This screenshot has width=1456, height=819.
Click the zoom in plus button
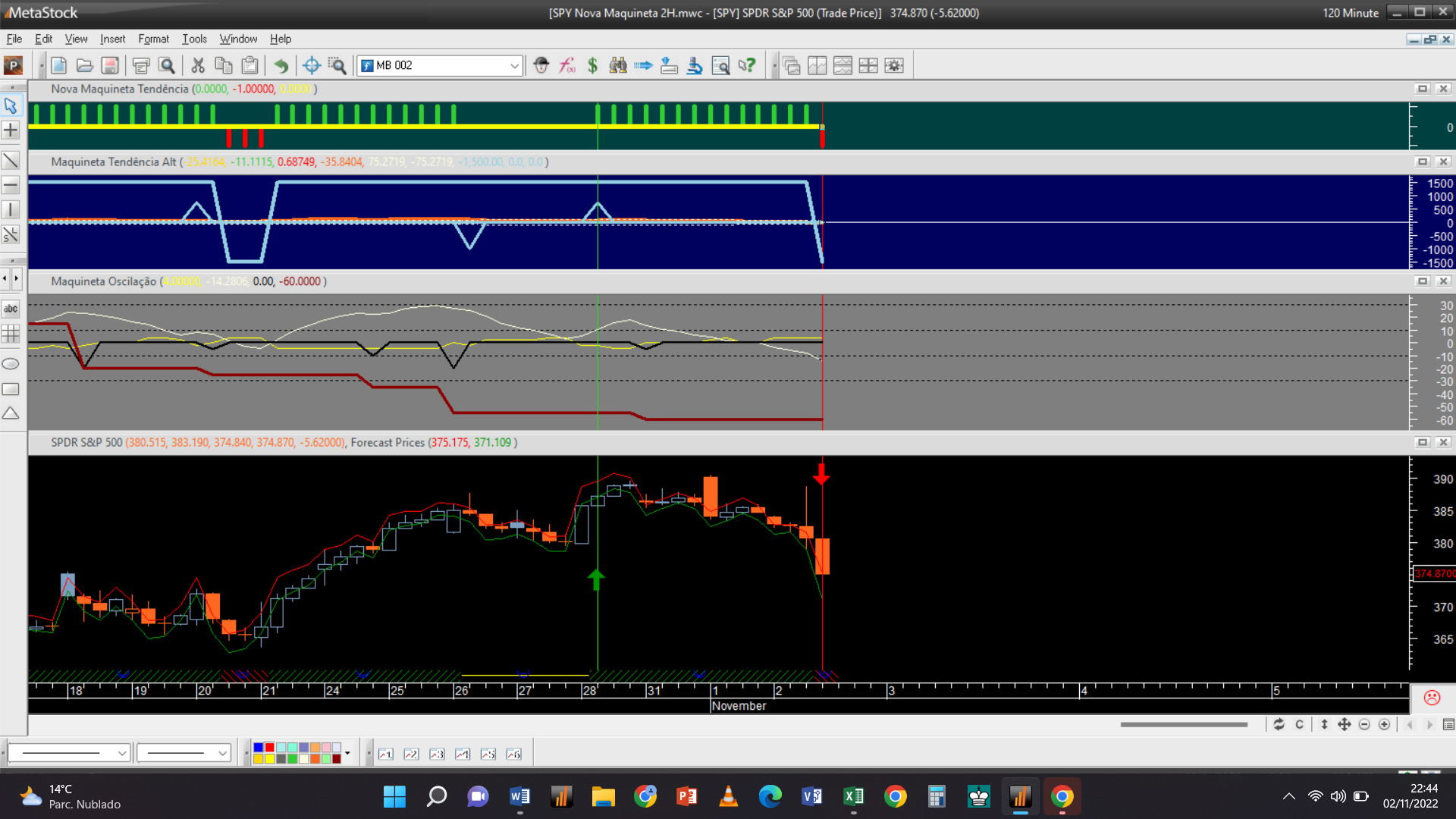1384,724
